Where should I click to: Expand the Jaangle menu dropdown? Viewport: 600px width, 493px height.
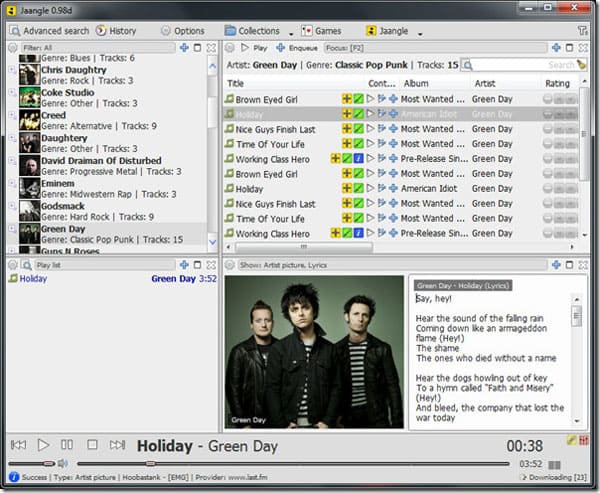click(x=420, y=32)
